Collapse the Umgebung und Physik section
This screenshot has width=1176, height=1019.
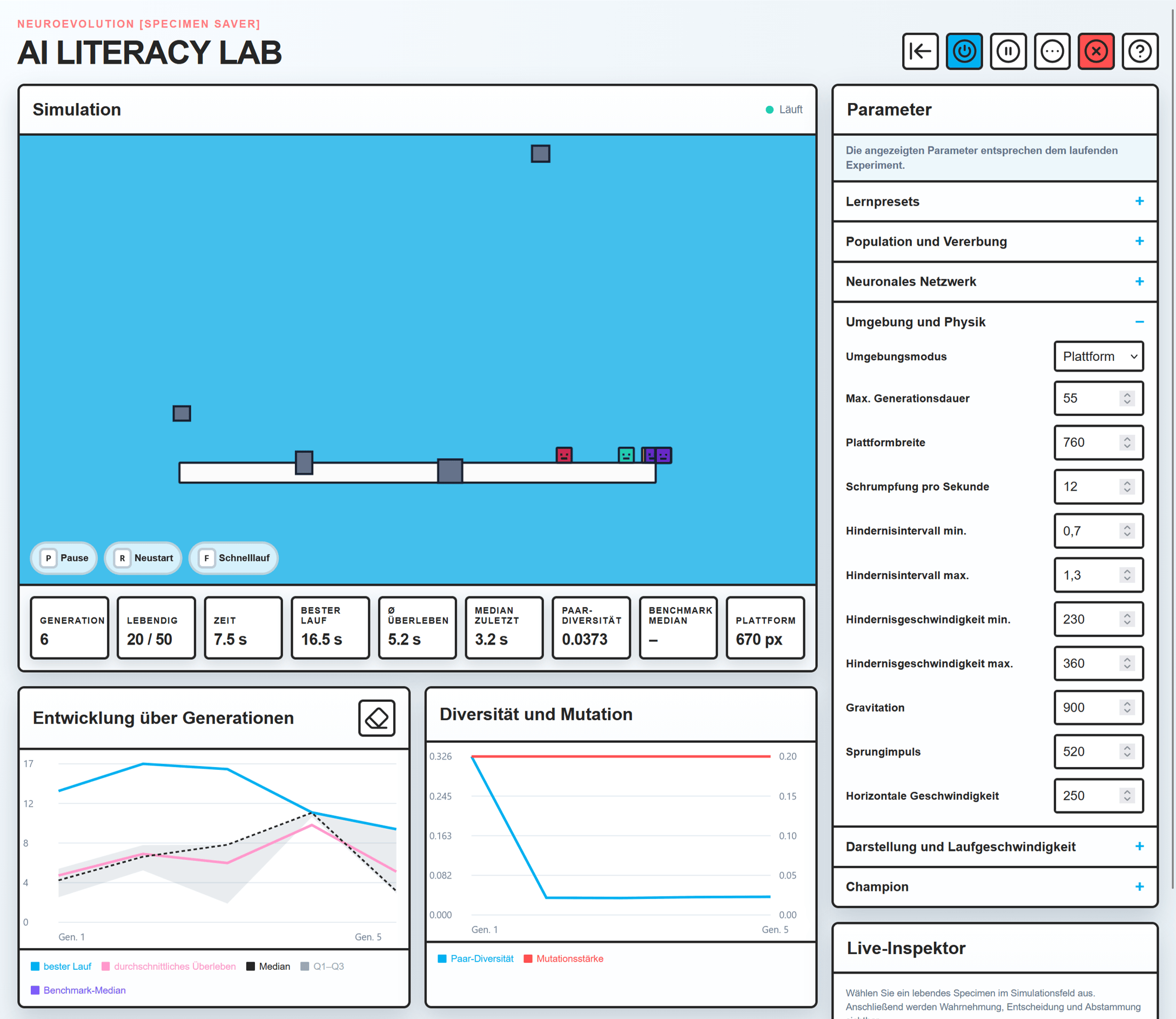coord(994,322)
